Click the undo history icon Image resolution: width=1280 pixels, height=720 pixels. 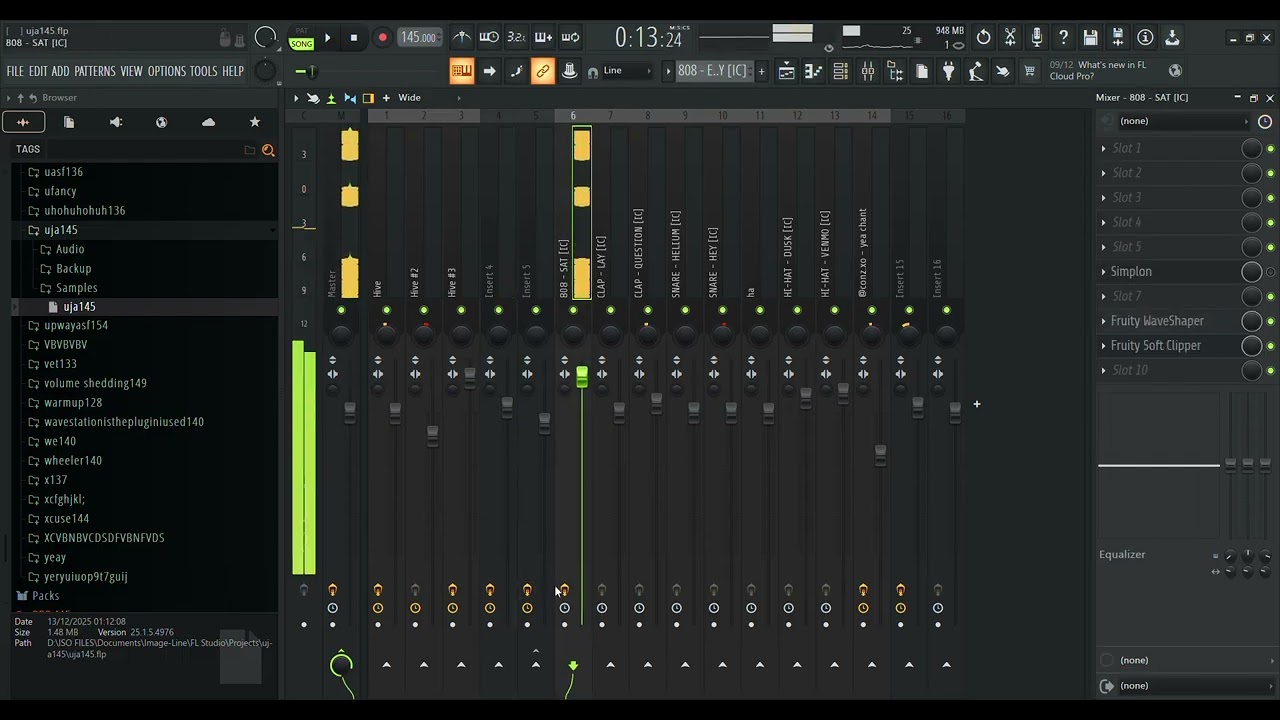(984, 38)
